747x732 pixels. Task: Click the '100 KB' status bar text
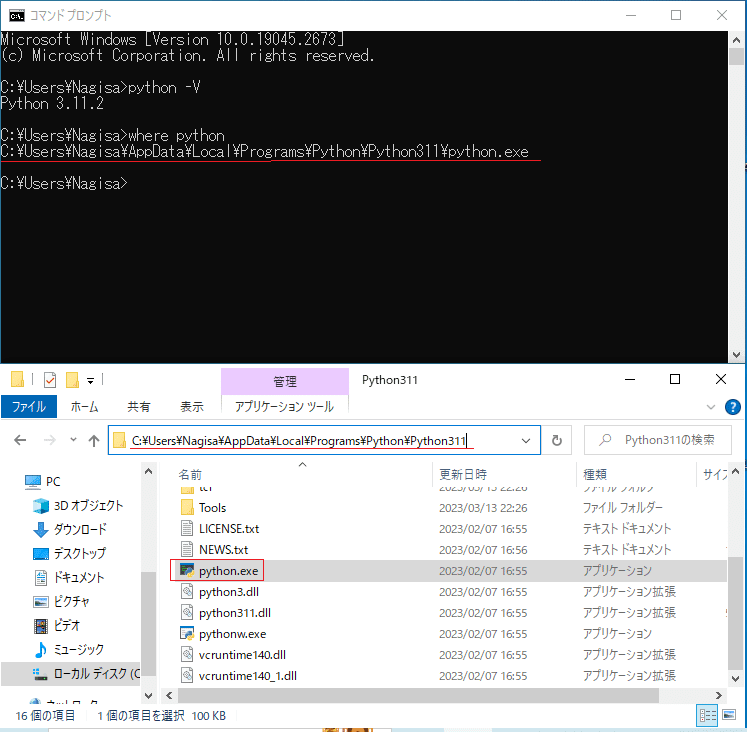pyautogui.click(x=209, y=715)
